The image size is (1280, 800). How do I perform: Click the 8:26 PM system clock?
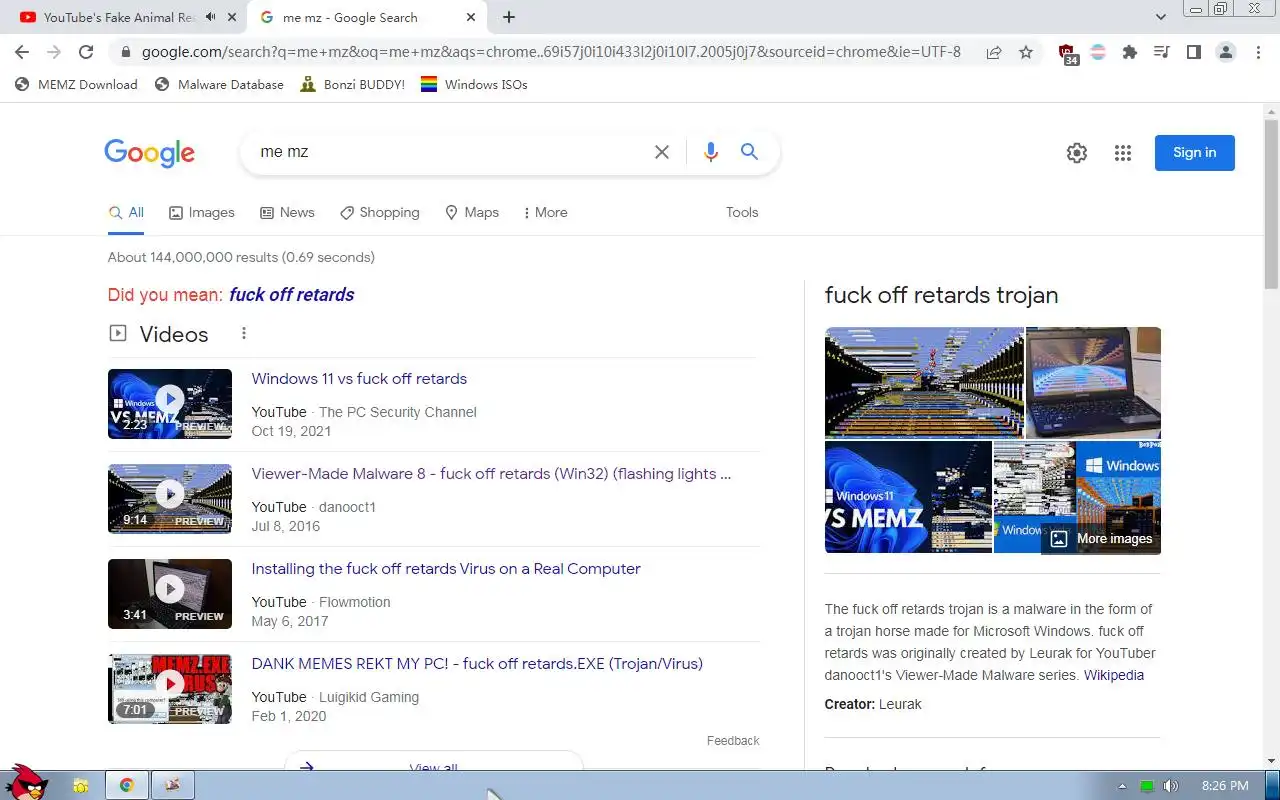pos(1225,786)
